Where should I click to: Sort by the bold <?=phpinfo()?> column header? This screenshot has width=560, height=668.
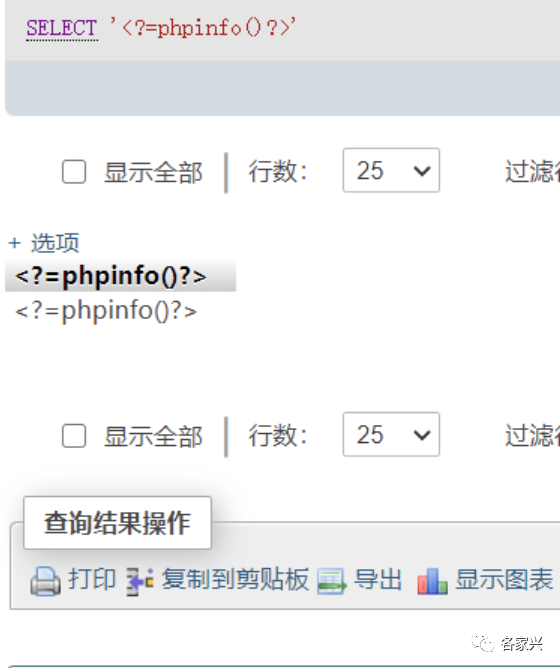click(111, 276)
